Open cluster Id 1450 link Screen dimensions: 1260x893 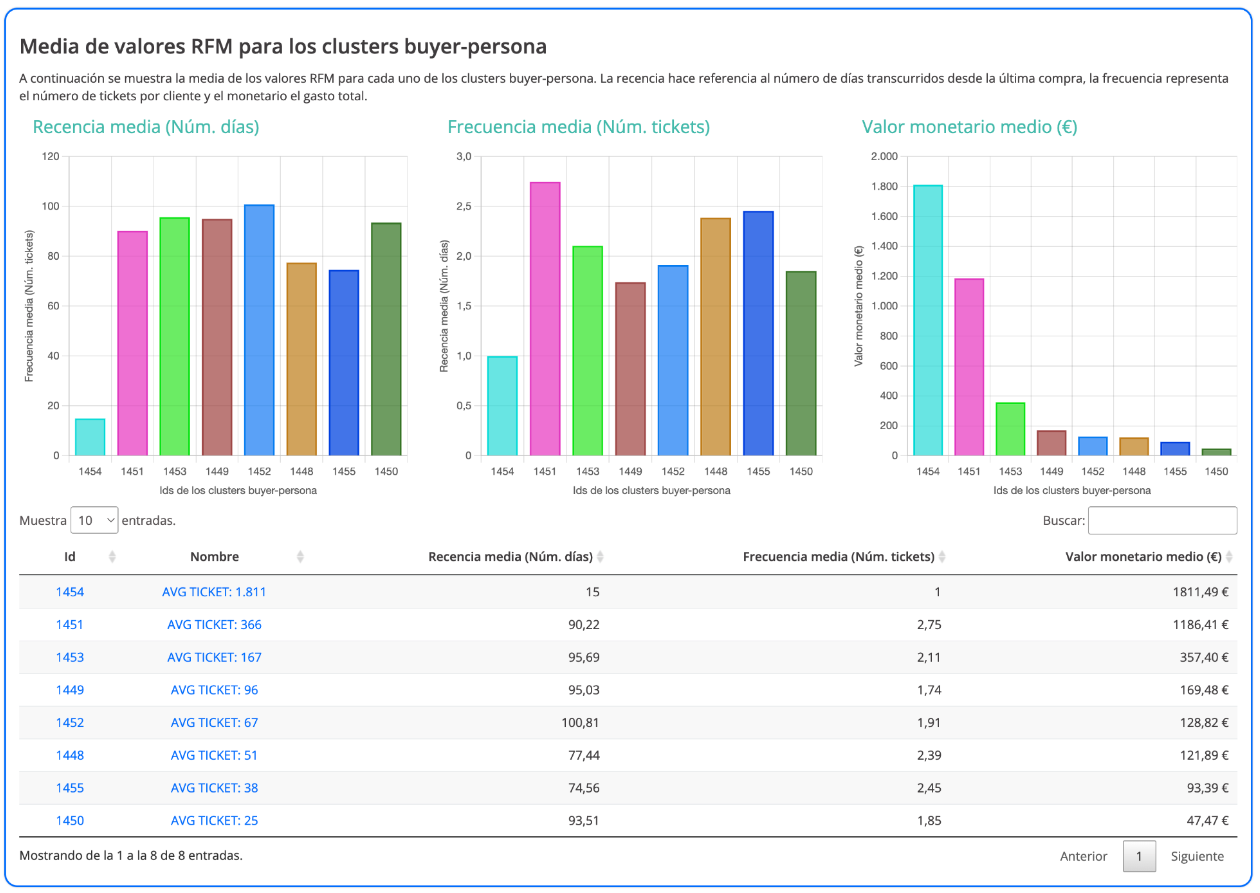tap(70, 821)
